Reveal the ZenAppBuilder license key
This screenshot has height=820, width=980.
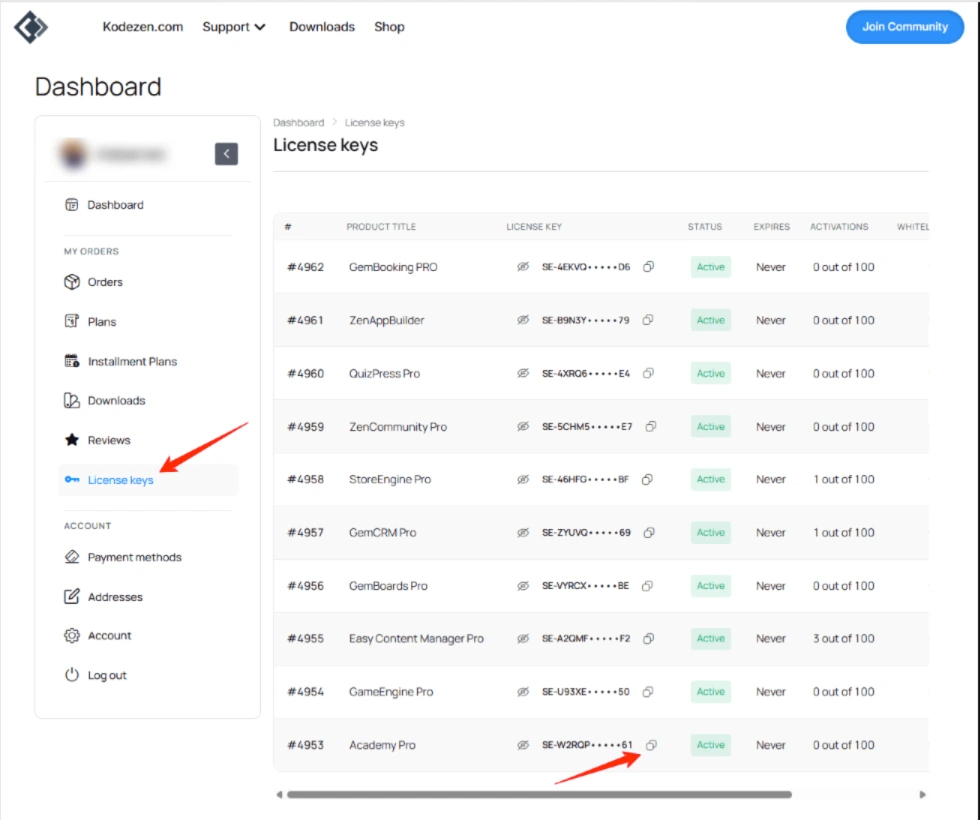coord(523,320)
